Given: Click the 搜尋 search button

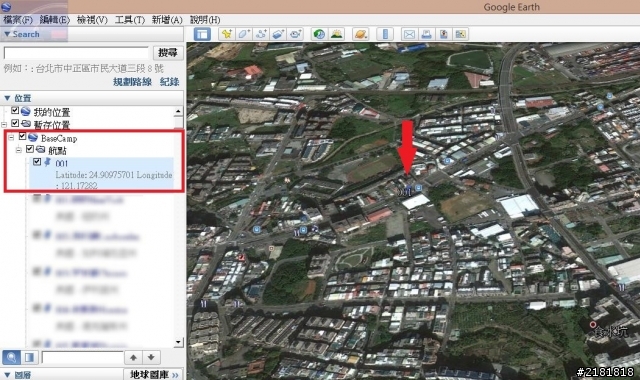Looking at the screenshot, I should (168, 53).
